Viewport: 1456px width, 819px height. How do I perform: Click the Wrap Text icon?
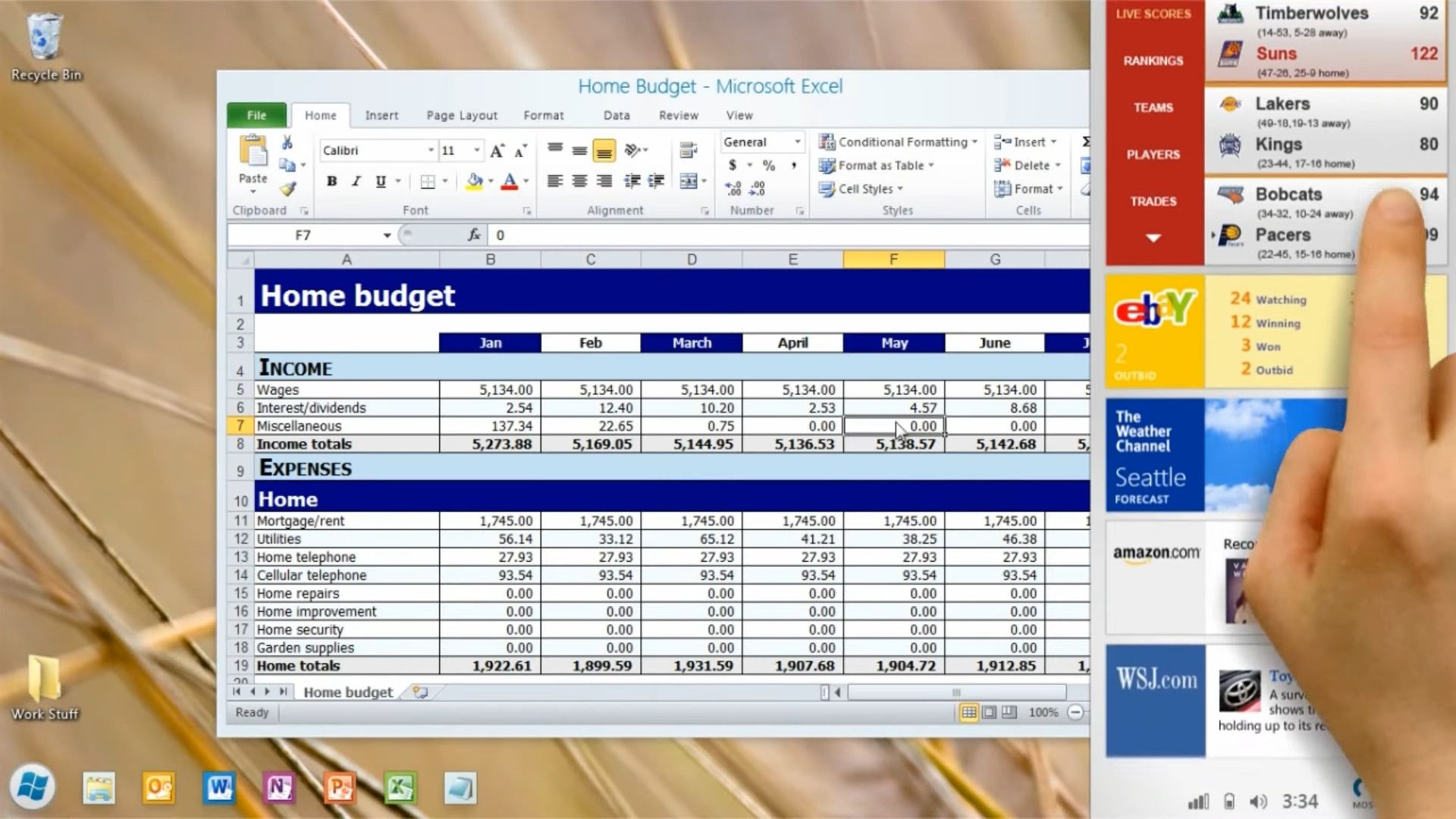click(689, 151)
